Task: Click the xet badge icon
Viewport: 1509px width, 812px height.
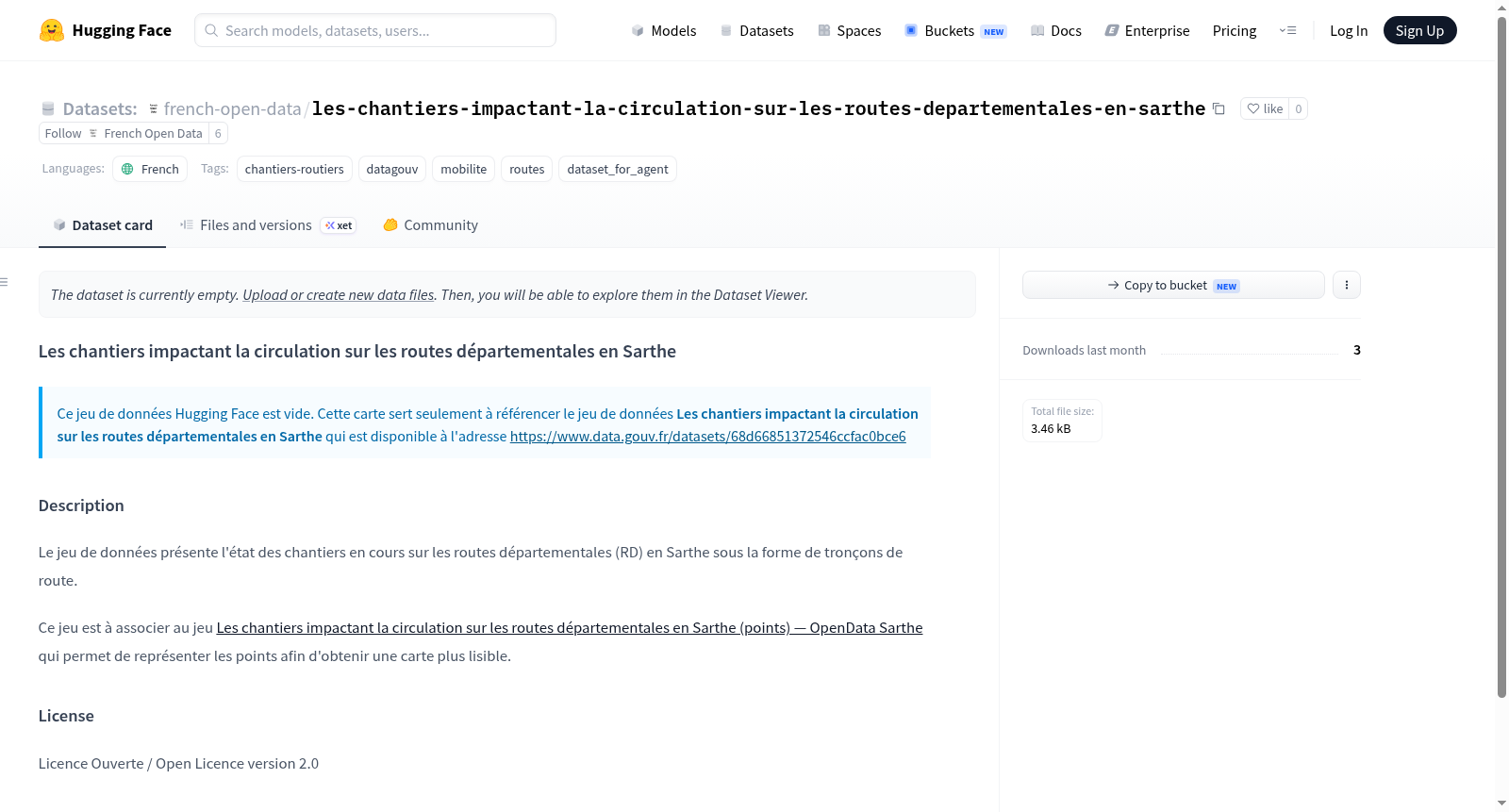Action: [x=339, y=225]
